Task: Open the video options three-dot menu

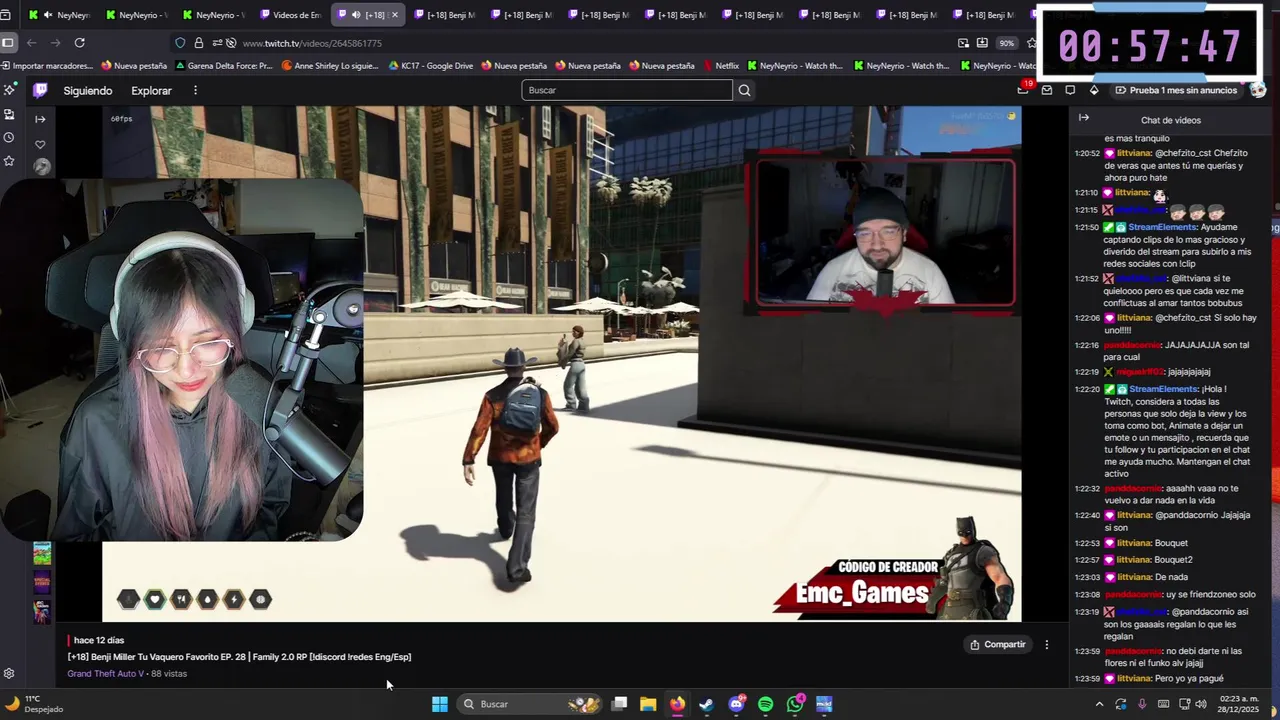Action: 1047,645
